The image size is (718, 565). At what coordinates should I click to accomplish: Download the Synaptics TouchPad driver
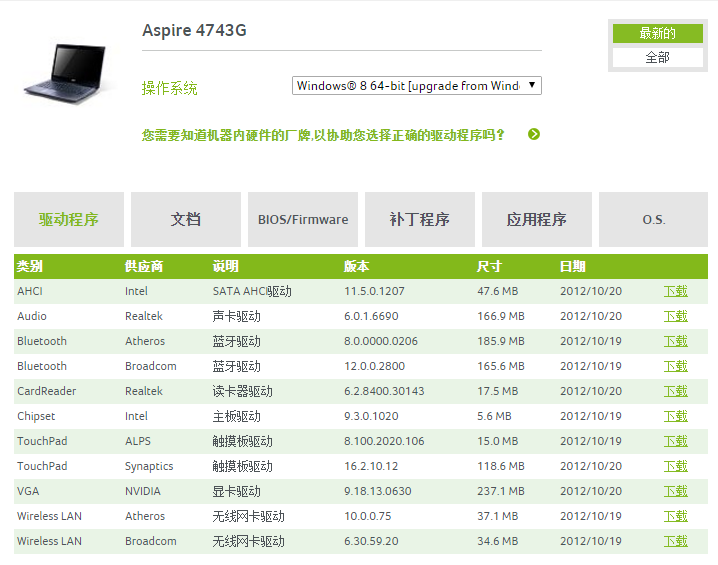[675, 466]
